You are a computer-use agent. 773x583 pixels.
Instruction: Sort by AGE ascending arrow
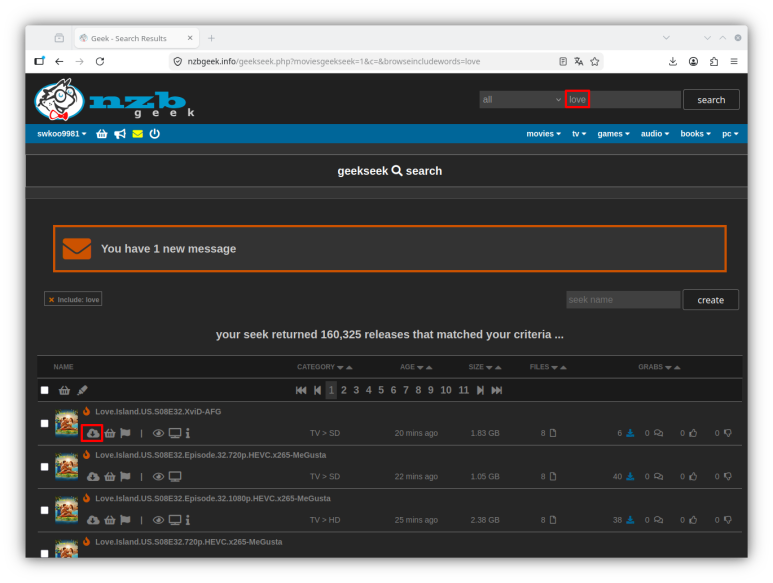[429, 368]
